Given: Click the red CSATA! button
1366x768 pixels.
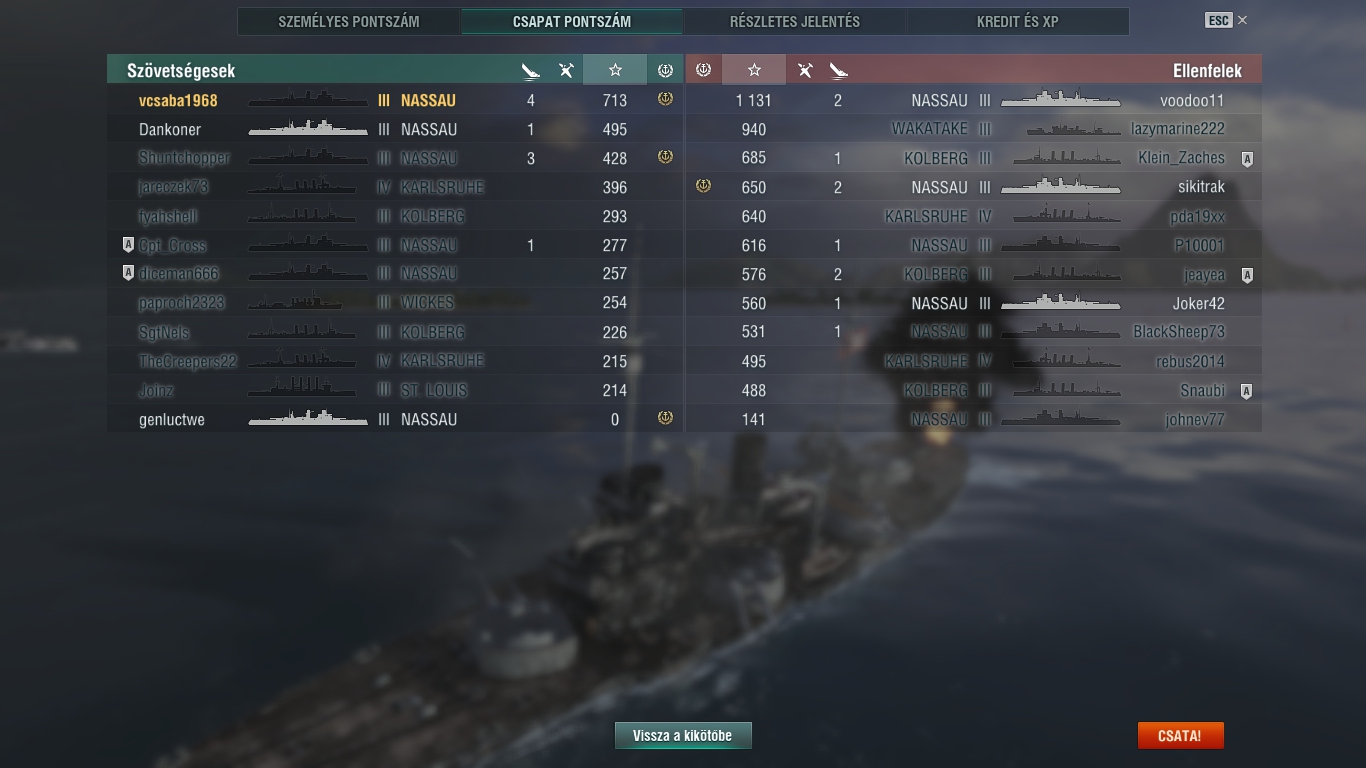Looking at the screenshot, I should (x=1180, y=735).
